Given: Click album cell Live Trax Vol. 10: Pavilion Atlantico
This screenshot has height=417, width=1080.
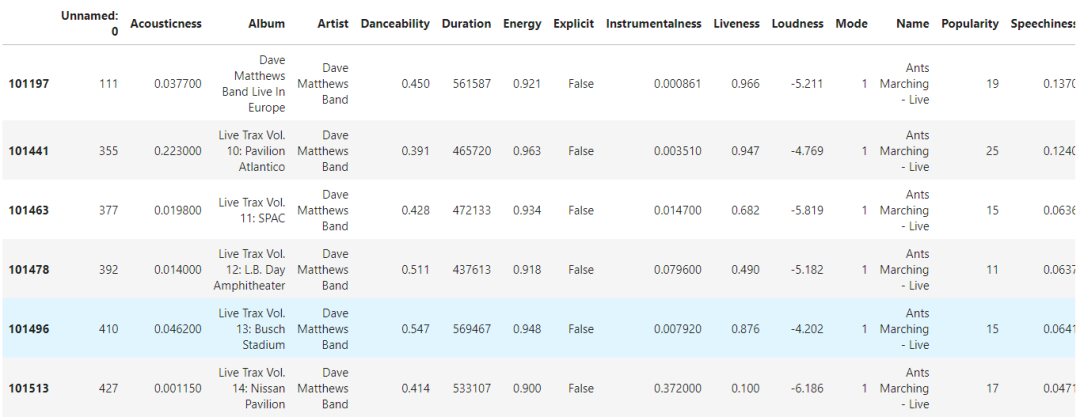Looking at the screenshot, I should 251,150.
